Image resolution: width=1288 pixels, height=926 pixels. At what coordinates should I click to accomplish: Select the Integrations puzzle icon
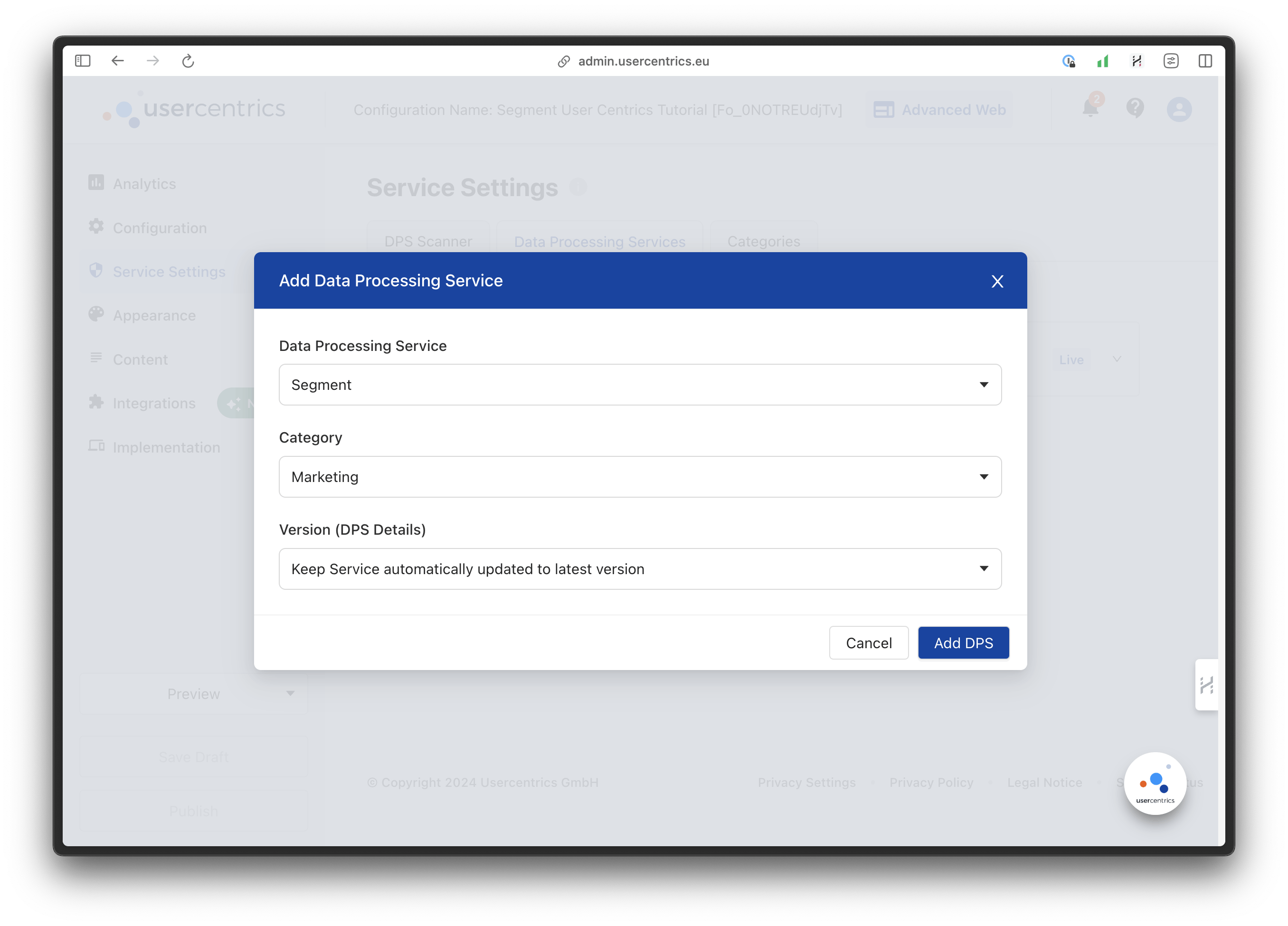(96, 403)
